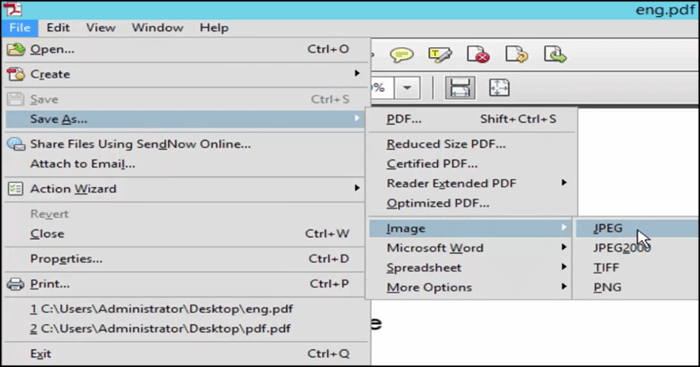Viewport: 700px width, 367px height.
Task: Select PDF... in Save As submenu
Action: (471, 119)
